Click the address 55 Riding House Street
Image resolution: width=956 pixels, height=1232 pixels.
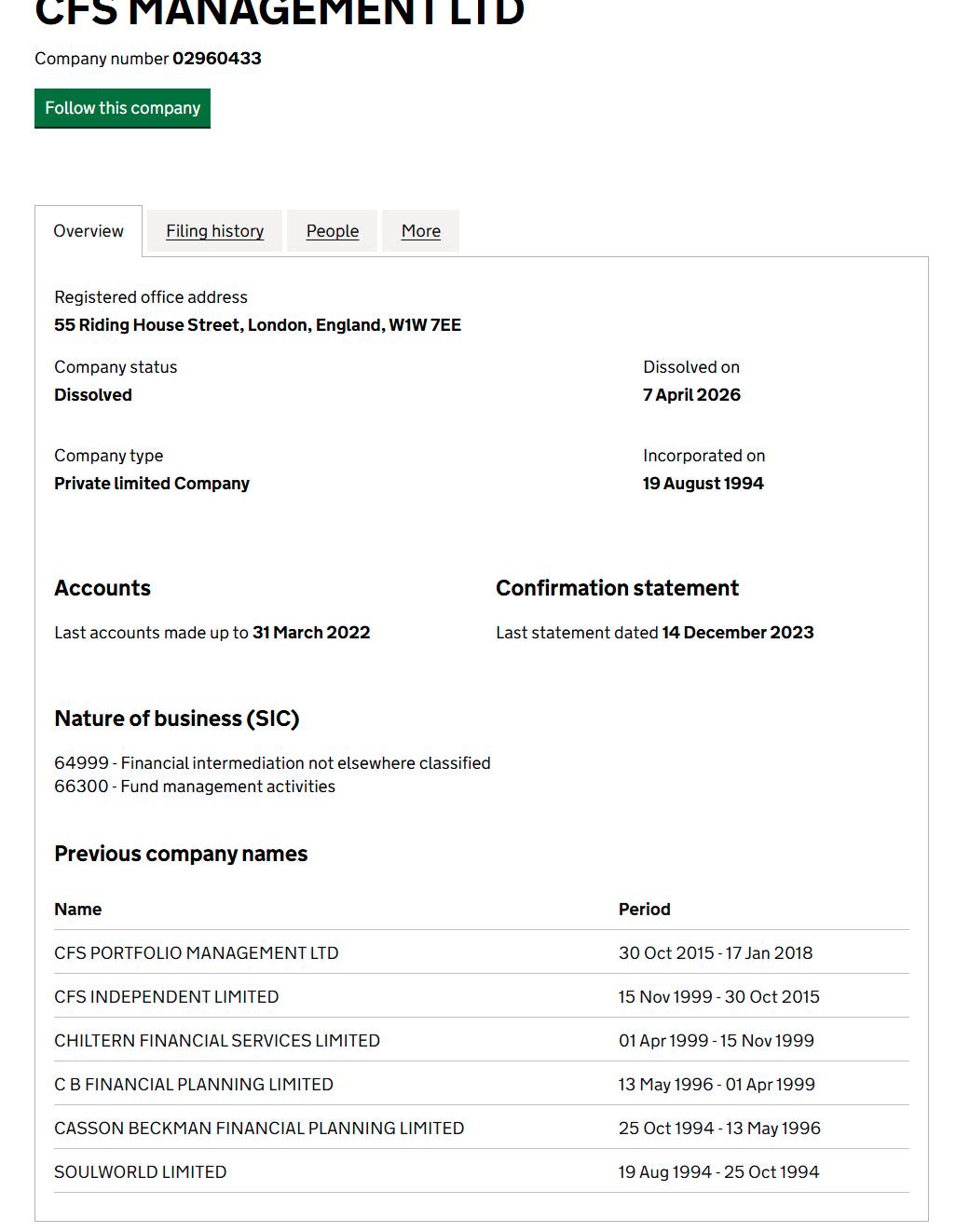coord(257,325)
